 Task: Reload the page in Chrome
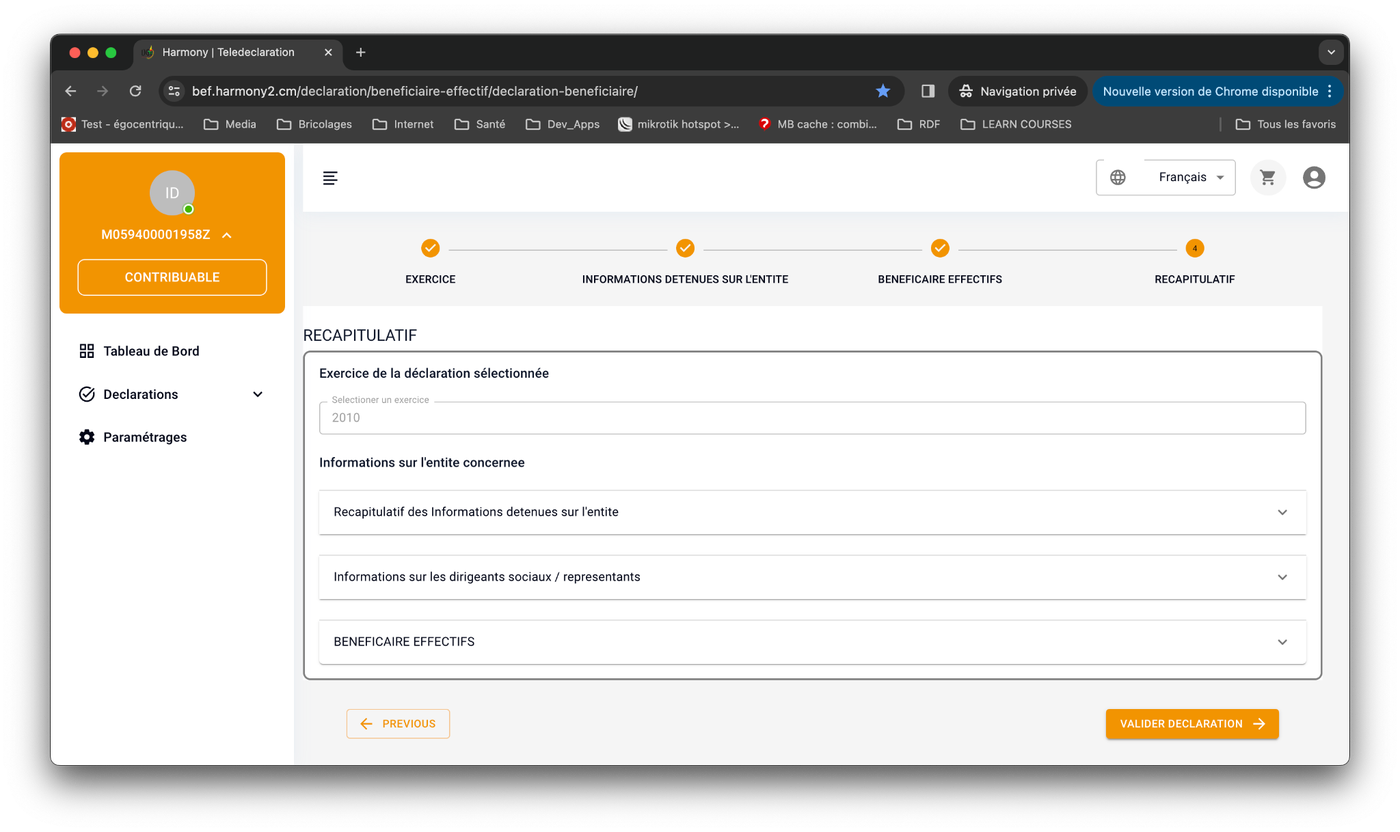click(135, 91)
